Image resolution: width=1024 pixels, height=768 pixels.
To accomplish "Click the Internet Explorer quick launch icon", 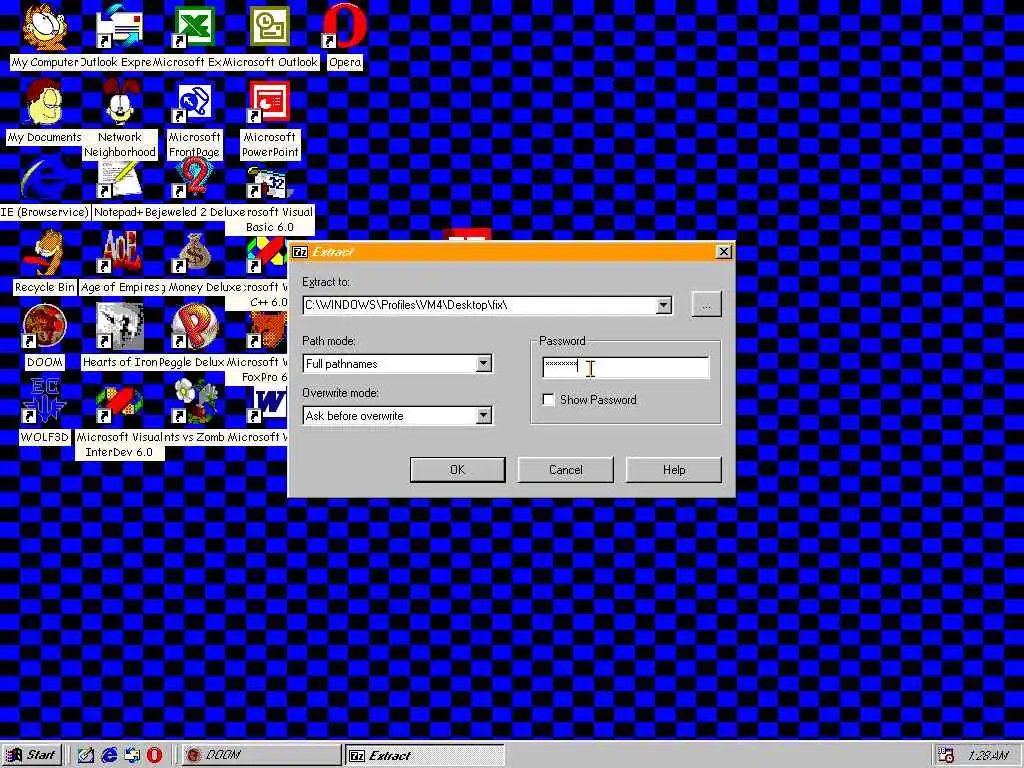I will tap(109, 755).
